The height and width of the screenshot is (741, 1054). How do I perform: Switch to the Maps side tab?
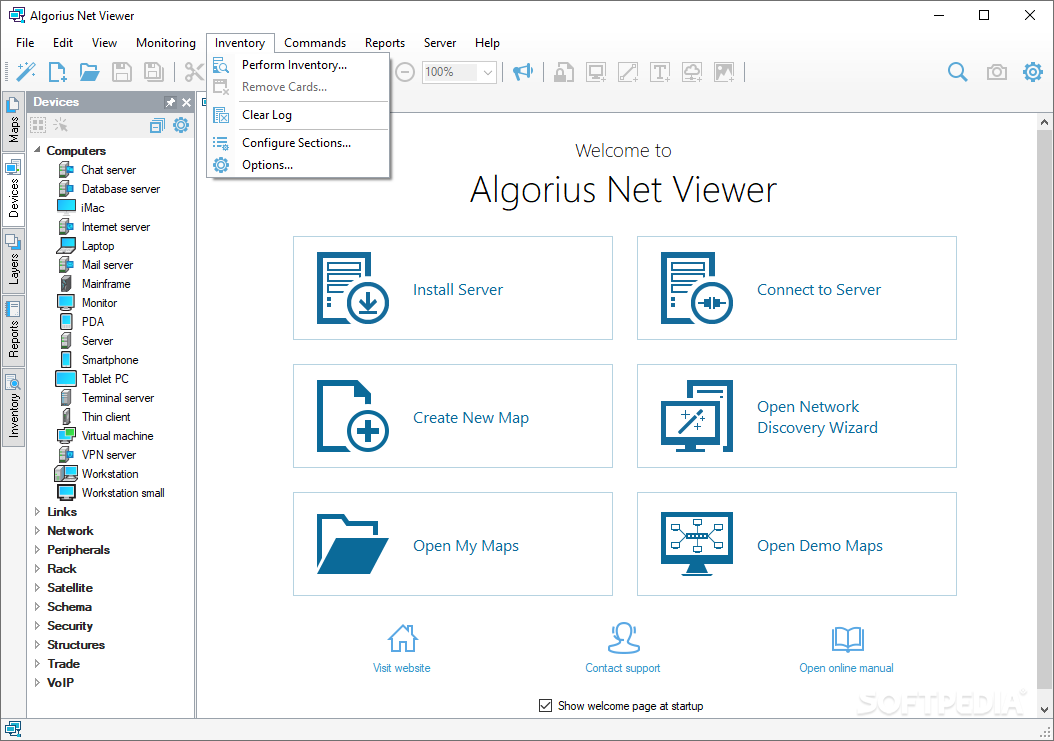coord(13,121)
